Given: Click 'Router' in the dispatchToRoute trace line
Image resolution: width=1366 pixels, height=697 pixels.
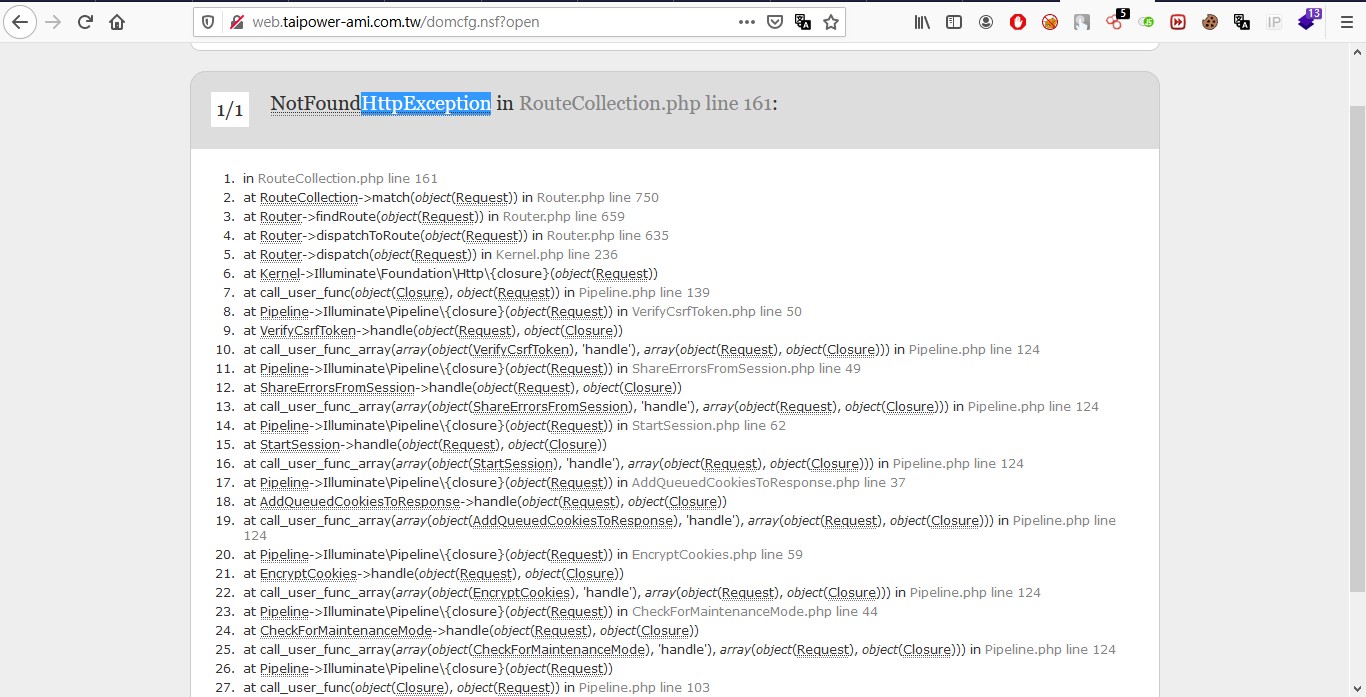Looking at the screenshot, I should point(281,235).
